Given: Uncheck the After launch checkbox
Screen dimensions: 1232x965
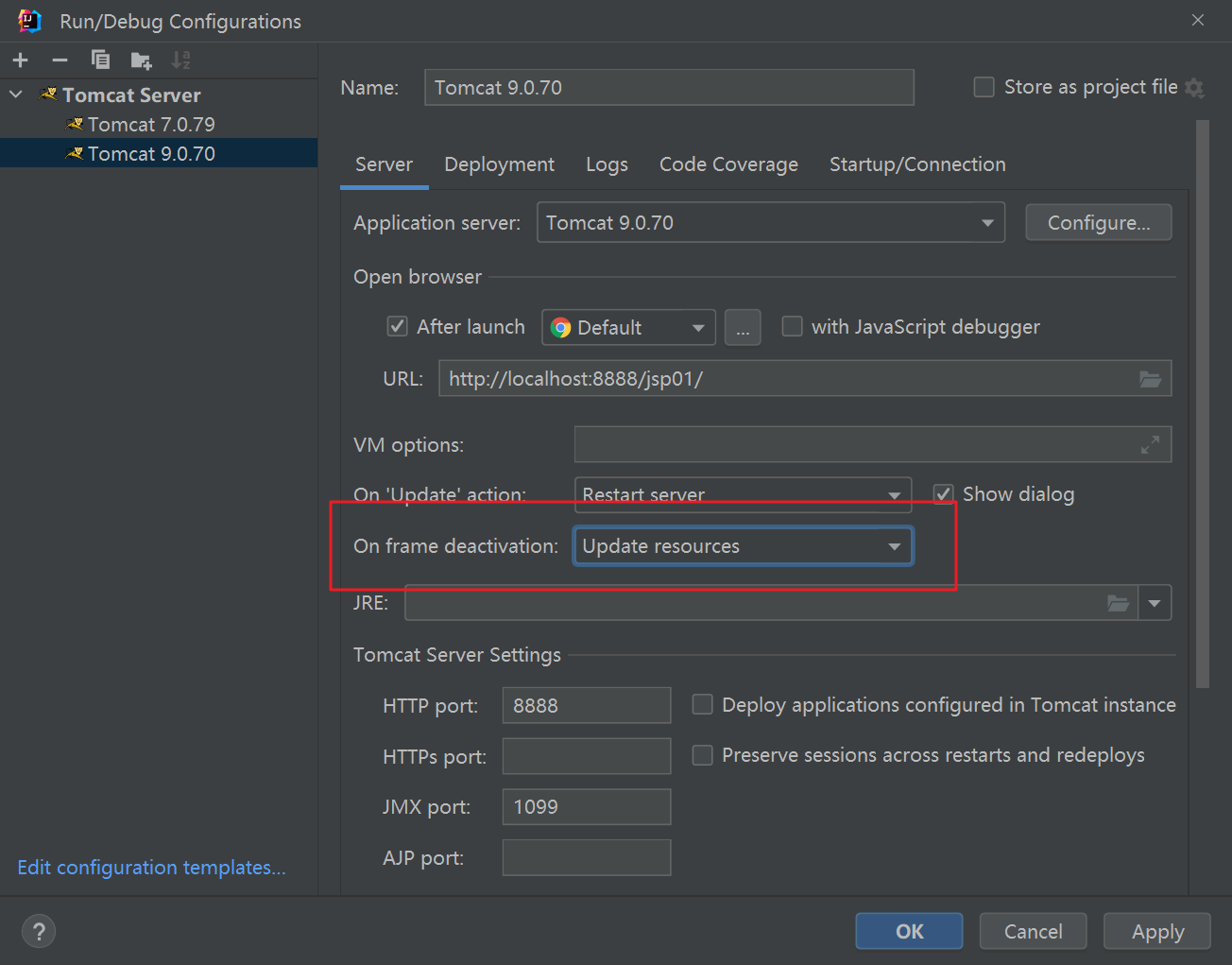Looking at the screenshot, I should tap(398, 326).
